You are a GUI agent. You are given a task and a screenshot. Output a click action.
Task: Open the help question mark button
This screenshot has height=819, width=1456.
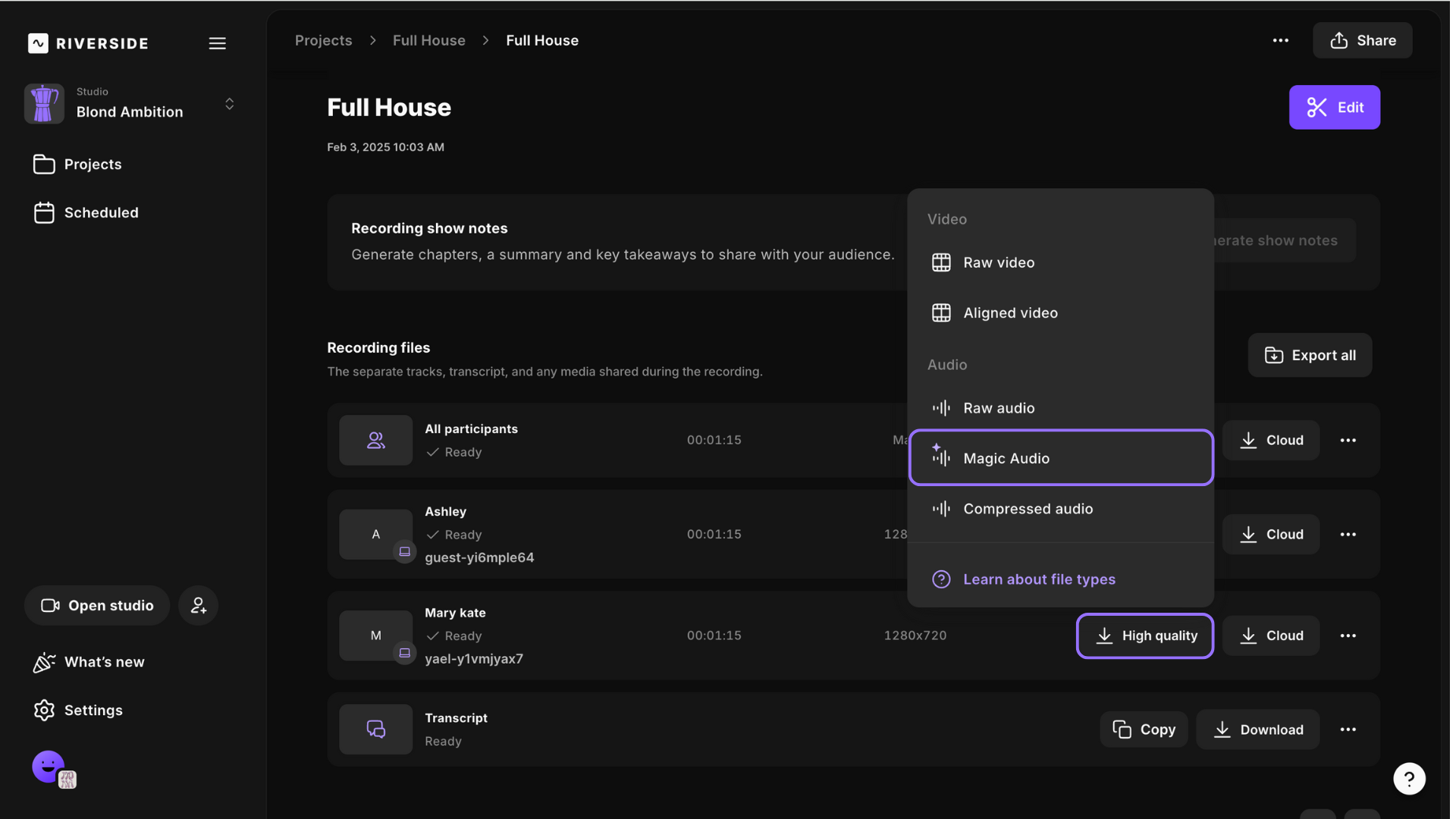coord(1409,778)
